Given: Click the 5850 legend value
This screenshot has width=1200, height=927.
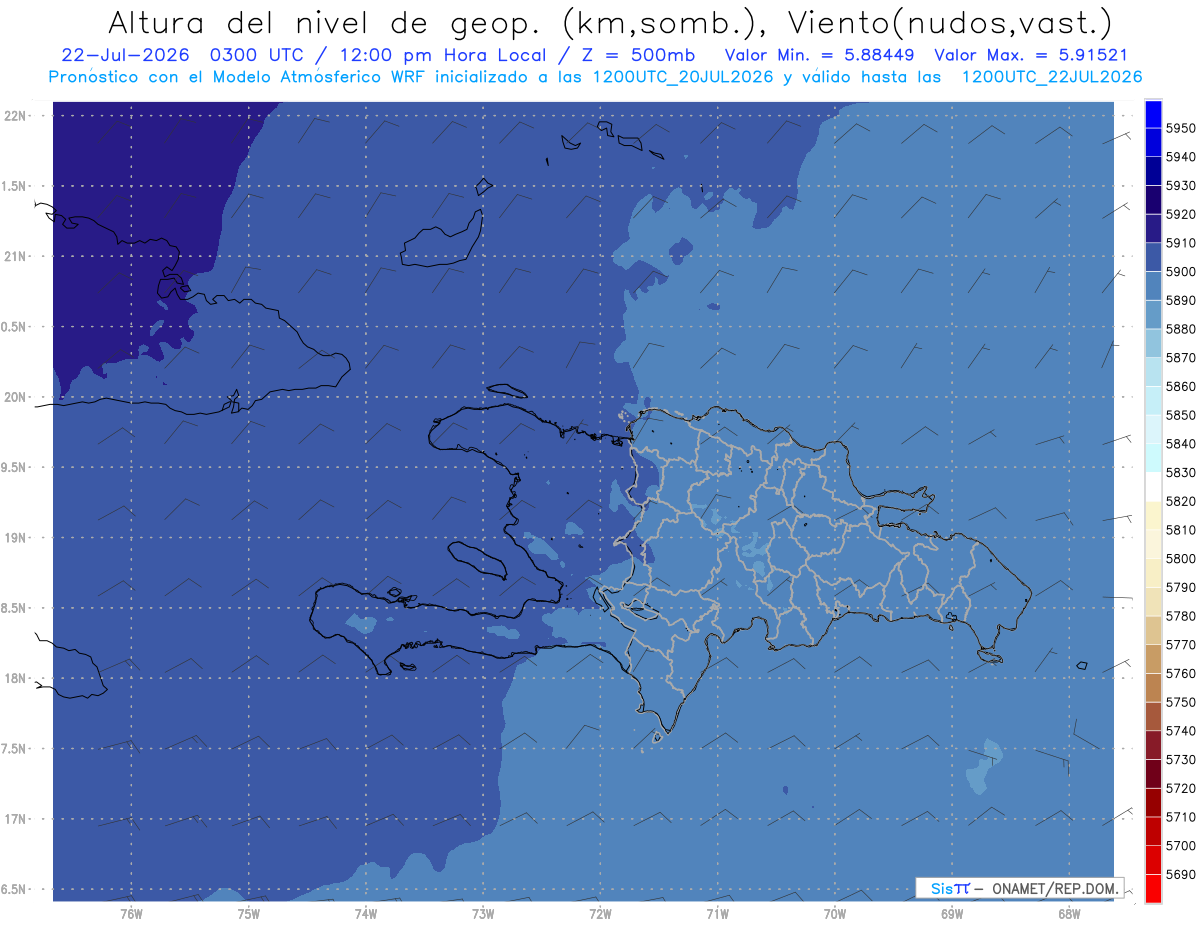Looking at the screenshot, I should [1181, 415].
